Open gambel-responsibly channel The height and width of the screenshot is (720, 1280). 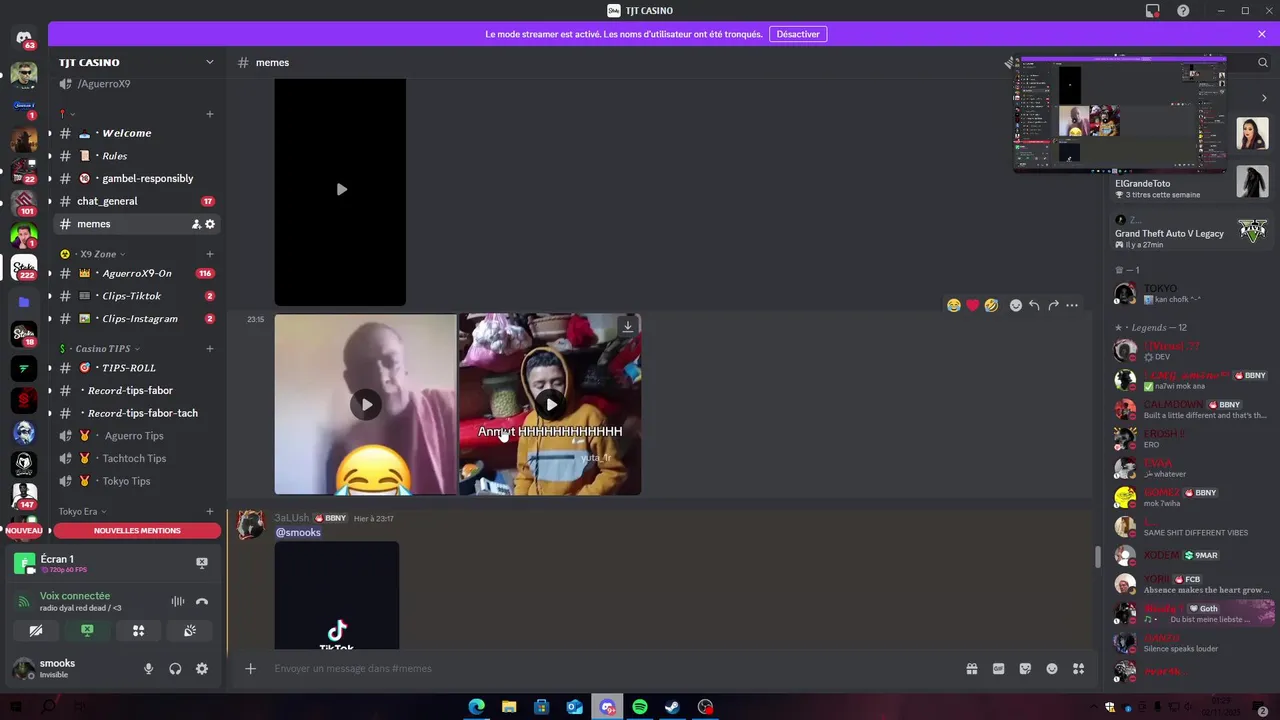pos(137,178)
